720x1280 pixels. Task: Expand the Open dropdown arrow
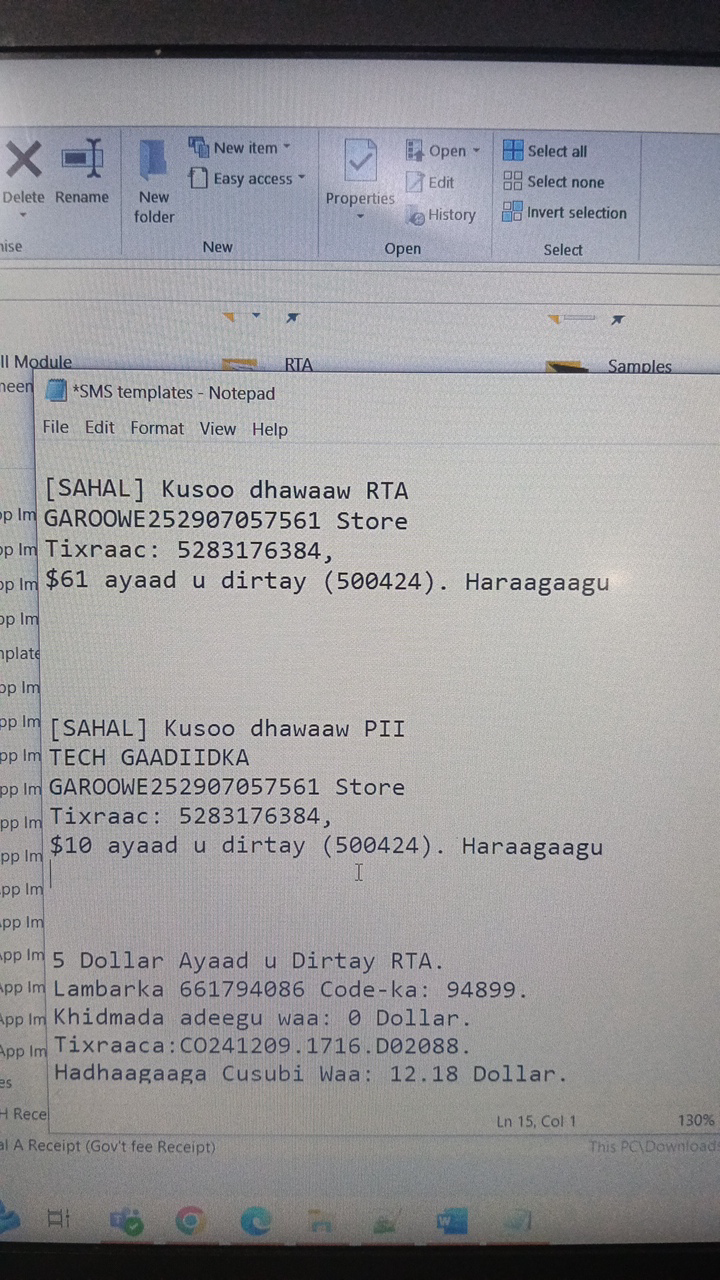coord(477,151)
